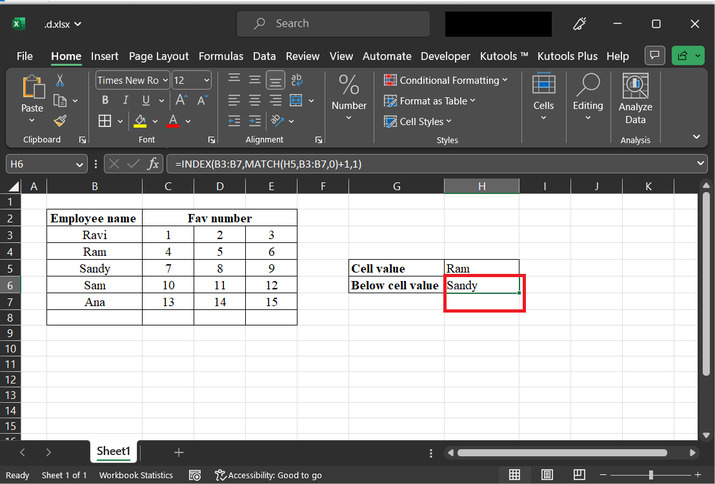Image resolution: width=715 pixels, height=484 pixels.
Task: Click the red font color swatch
Action: coord(173,121)
